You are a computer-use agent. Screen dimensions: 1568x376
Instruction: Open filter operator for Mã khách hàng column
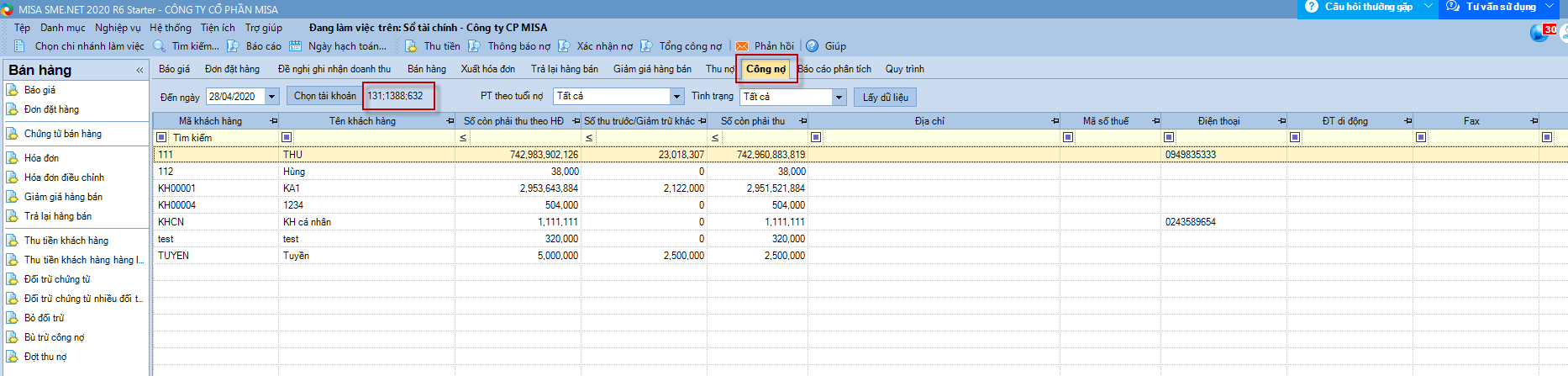click(x=161, y=137)
